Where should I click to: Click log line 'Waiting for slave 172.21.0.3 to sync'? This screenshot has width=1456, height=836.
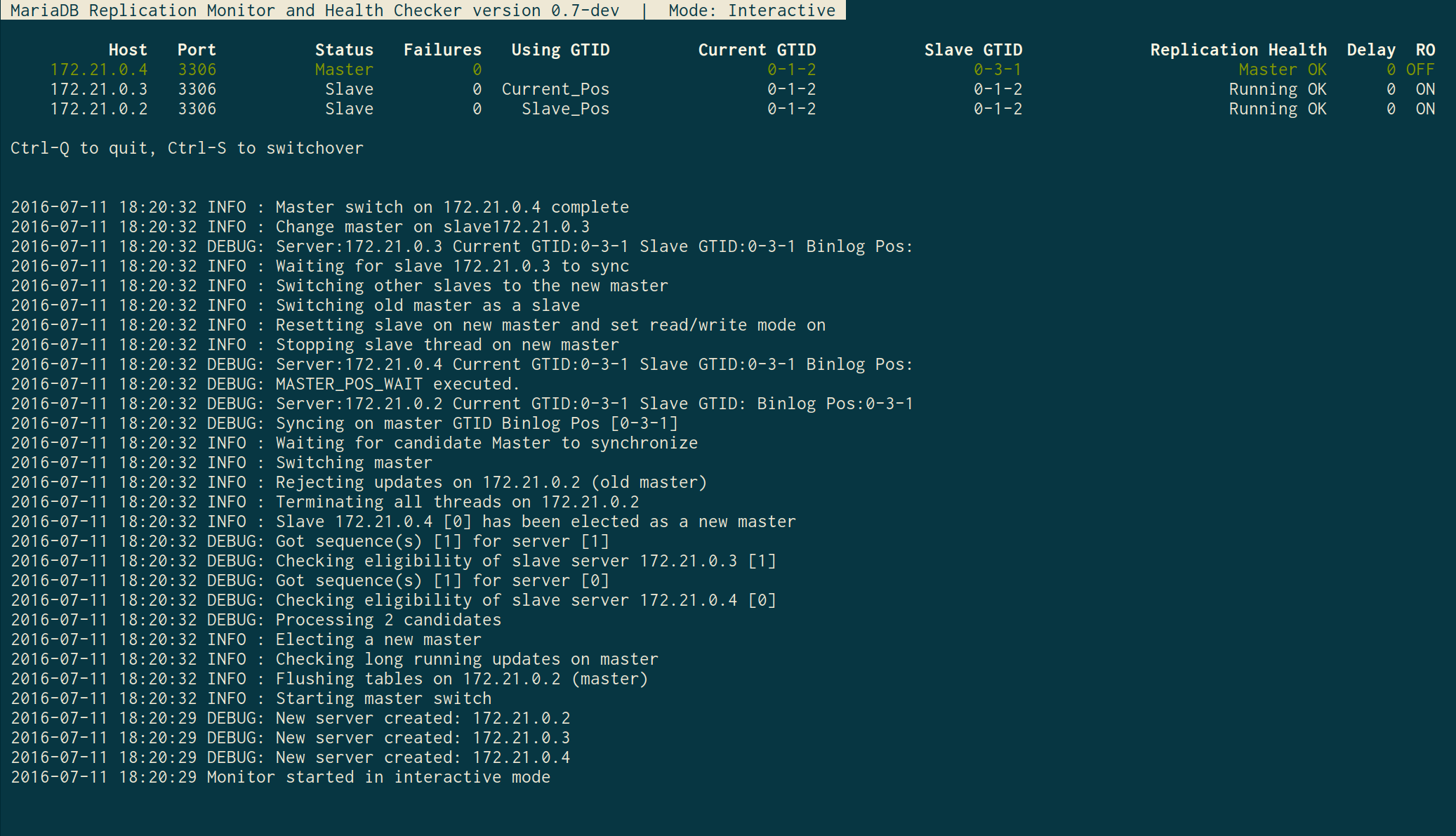click(452, 266)
